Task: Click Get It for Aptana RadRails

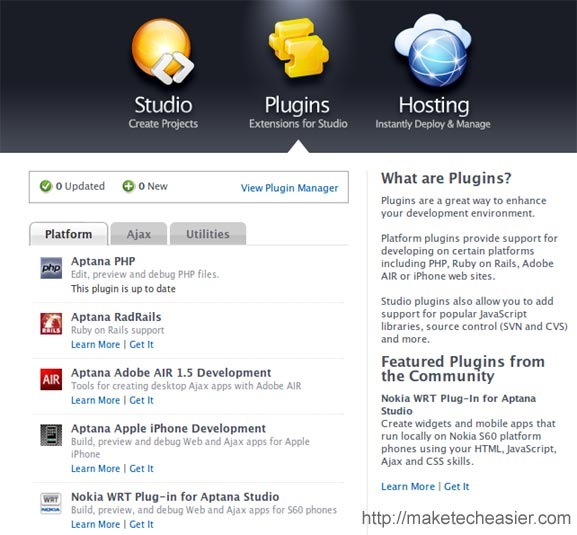Action: pos(141,344)
